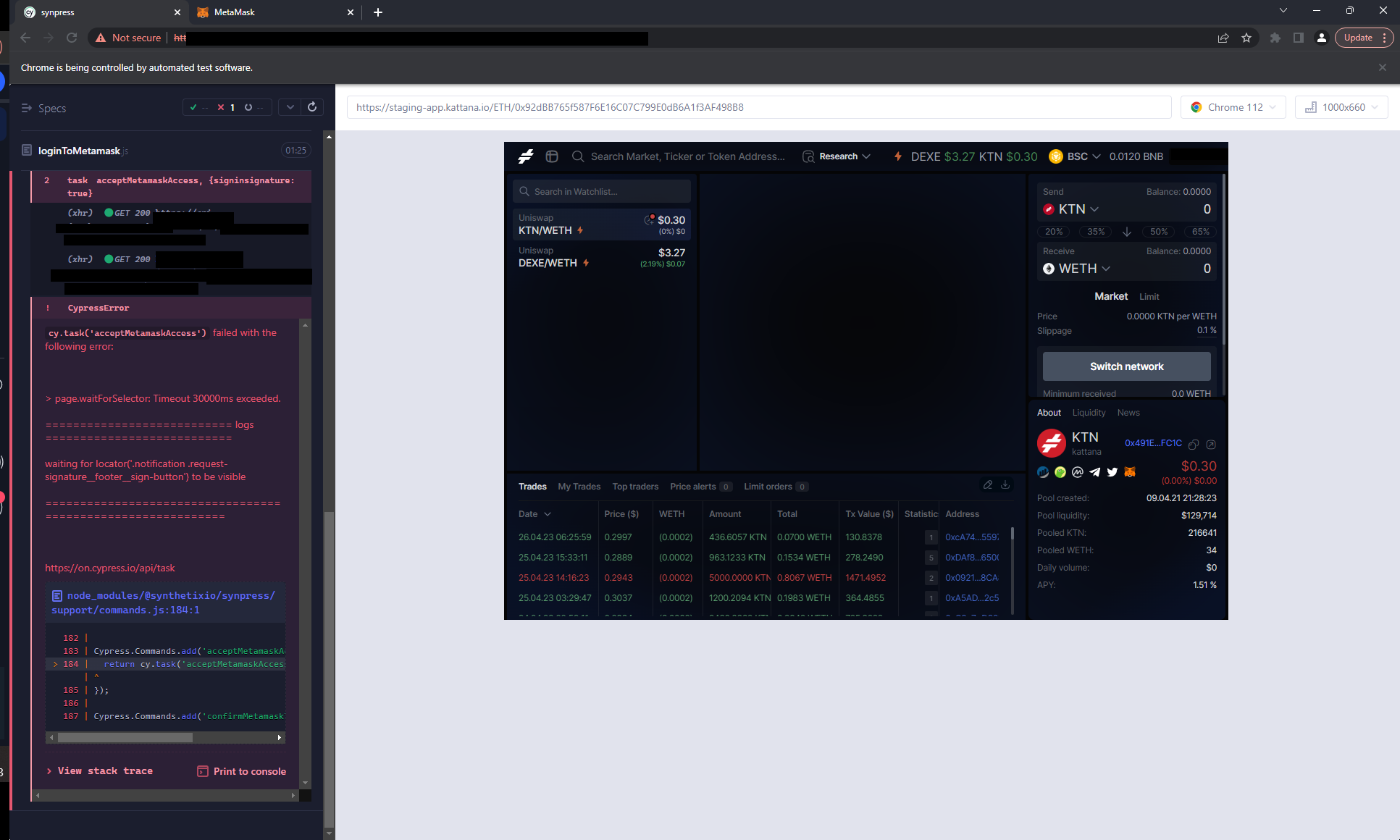Image resolution: width=1400 pixels, height=840 pixels.
Task: Open the on.cypress.io/api/task link
Action: 110,568
